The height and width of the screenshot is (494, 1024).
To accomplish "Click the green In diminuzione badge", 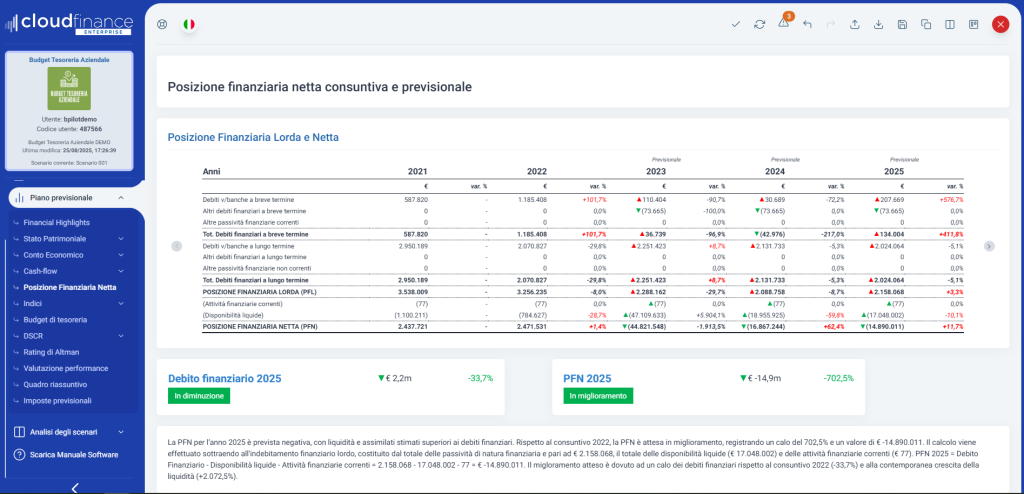I will coord(199,395).
